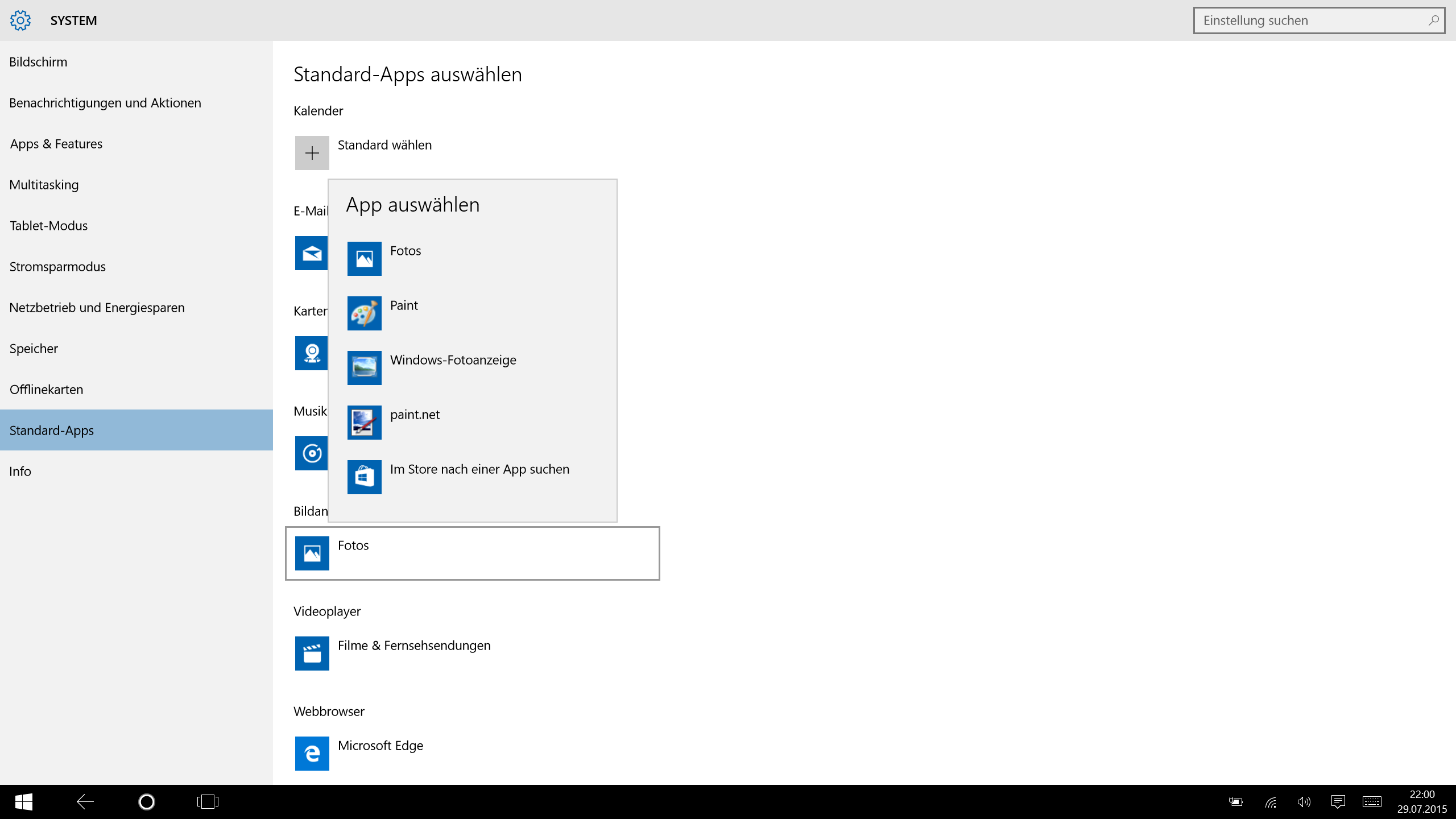Click the search magnifier icon

tap(1434, 20)
